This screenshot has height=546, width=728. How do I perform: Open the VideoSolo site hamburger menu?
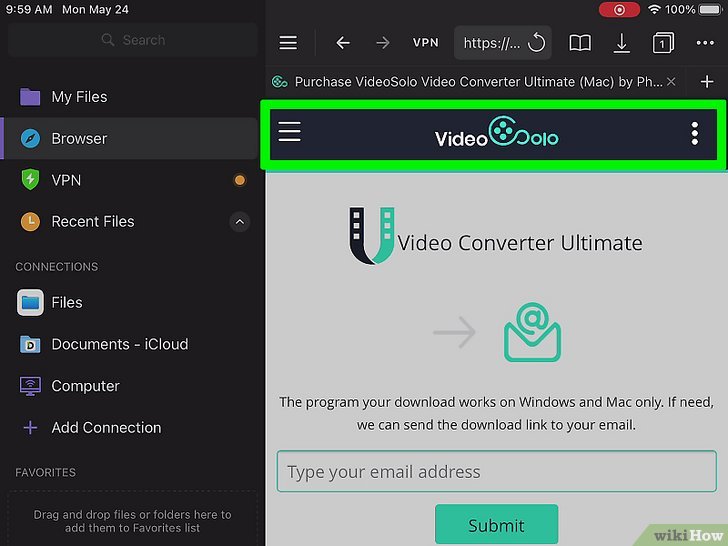[289, 132]
